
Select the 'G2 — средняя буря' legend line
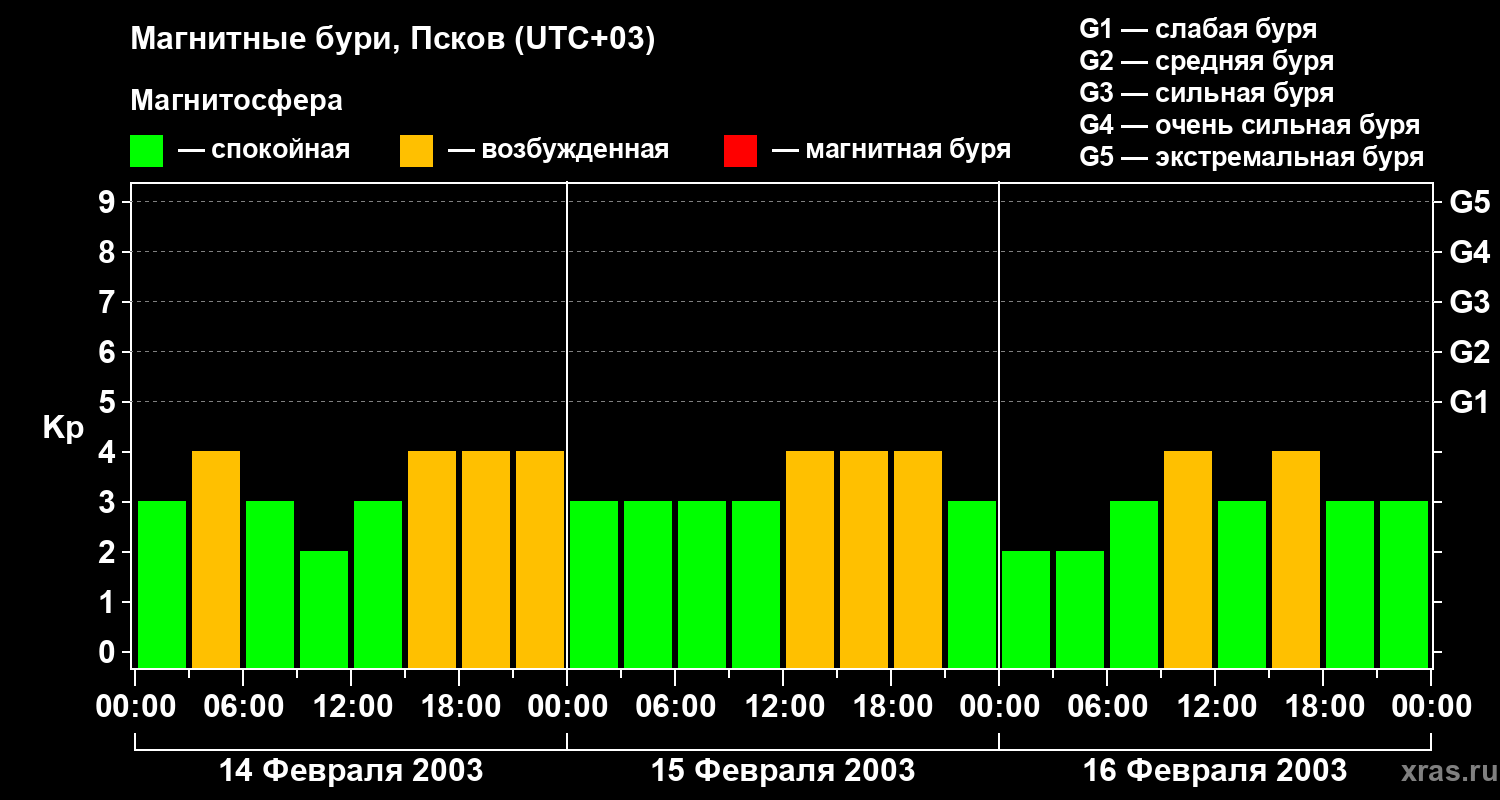coord(1207,61)
